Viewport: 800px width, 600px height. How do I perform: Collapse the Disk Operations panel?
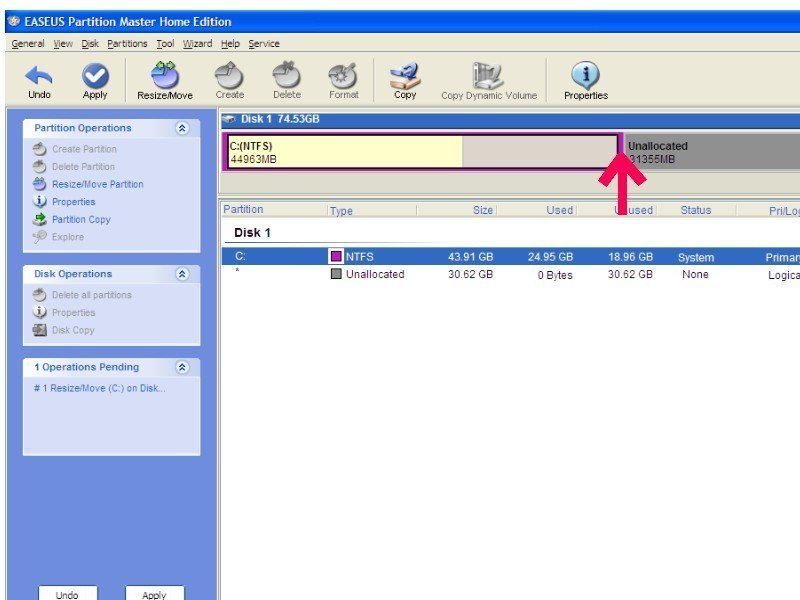tap(182, 274)
